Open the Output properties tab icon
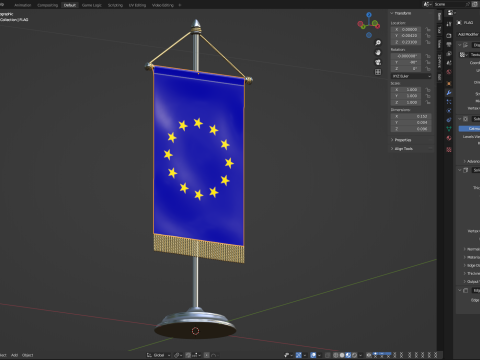 pos(449,44)
